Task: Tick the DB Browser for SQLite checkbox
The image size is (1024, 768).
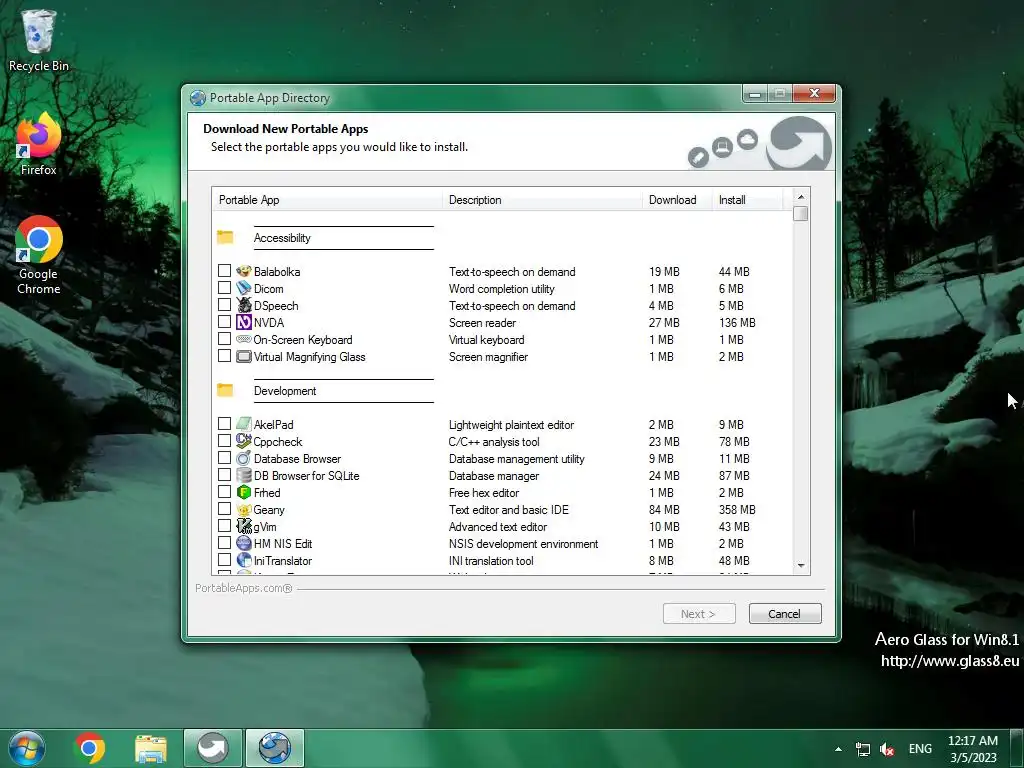Action: click(224, 474)
